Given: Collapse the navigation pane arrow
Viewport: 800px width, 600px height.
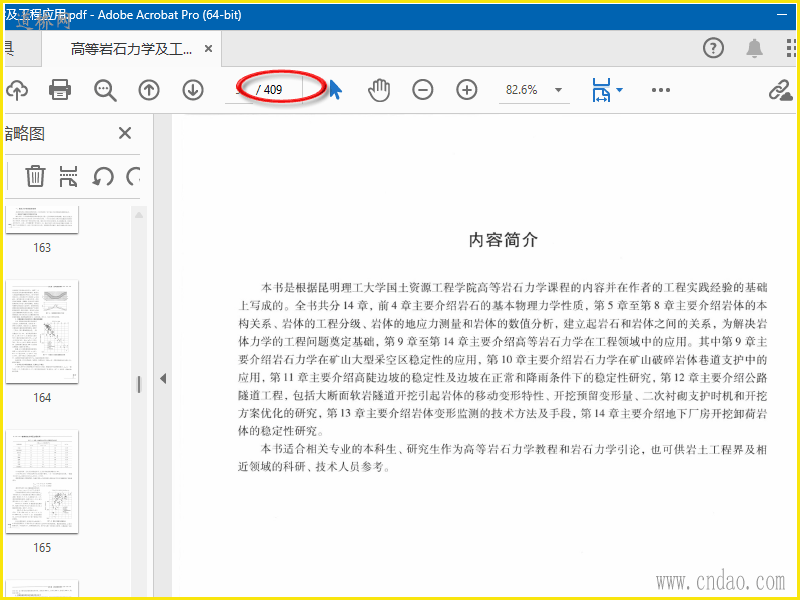Looking at the screenshot, I should pos(163,379).
